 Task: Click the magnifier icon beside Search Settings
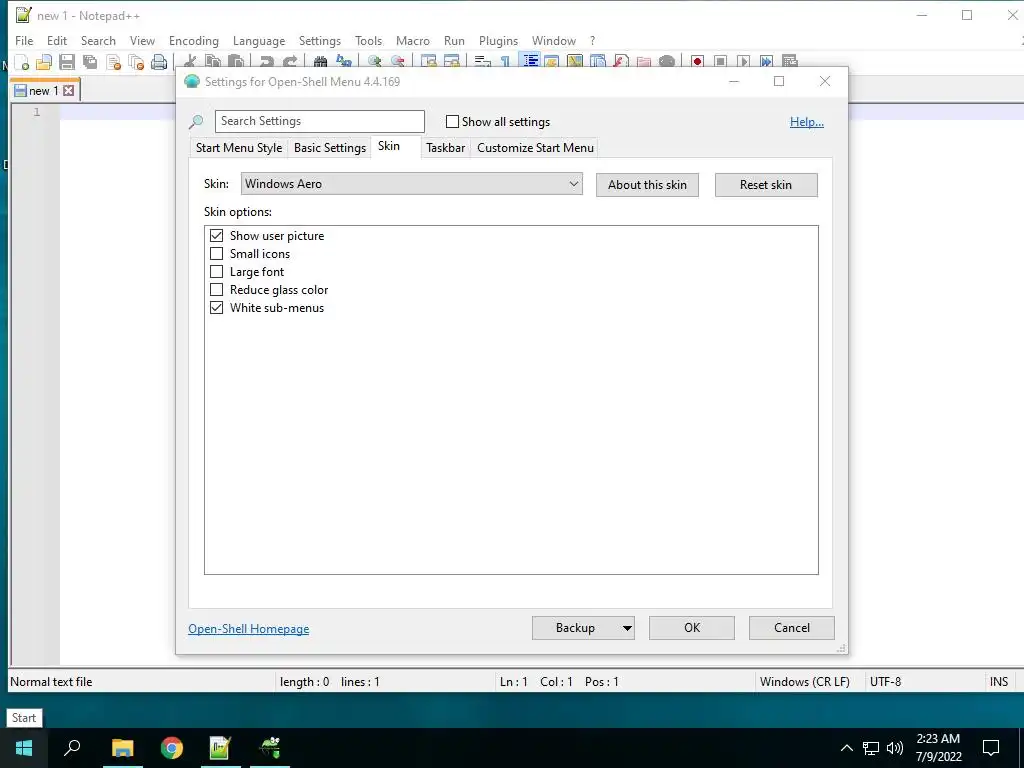[196, 121]
